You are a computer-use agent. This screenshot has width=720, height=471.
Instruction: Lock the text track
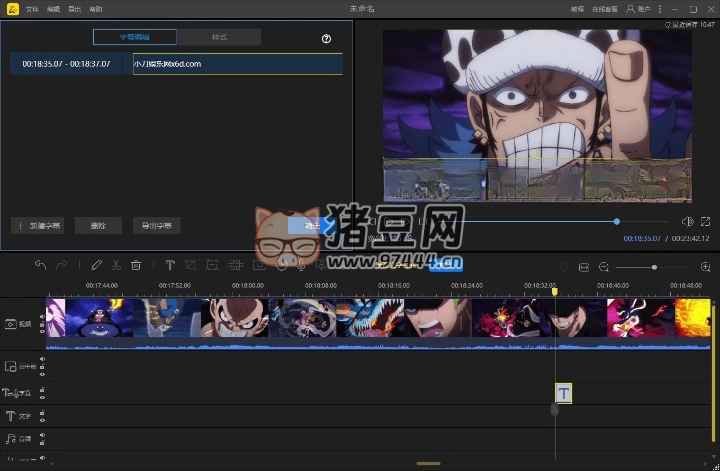click(x=42, y=412)
